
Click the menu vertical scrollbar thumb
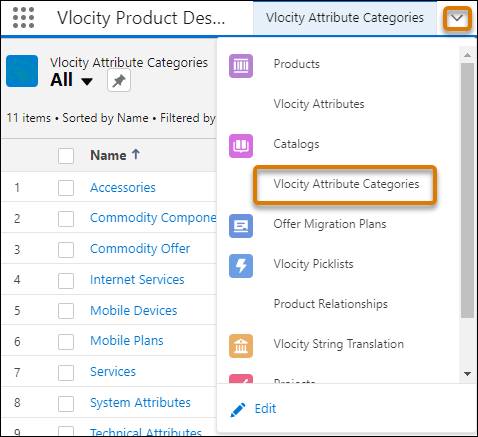(x=467, y=190)
